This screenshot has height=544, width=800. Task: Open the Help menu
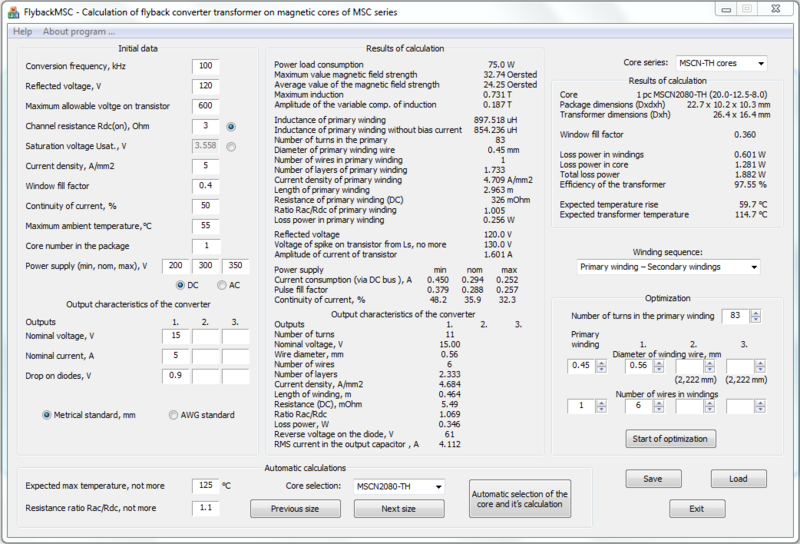(x=22, y=32)
